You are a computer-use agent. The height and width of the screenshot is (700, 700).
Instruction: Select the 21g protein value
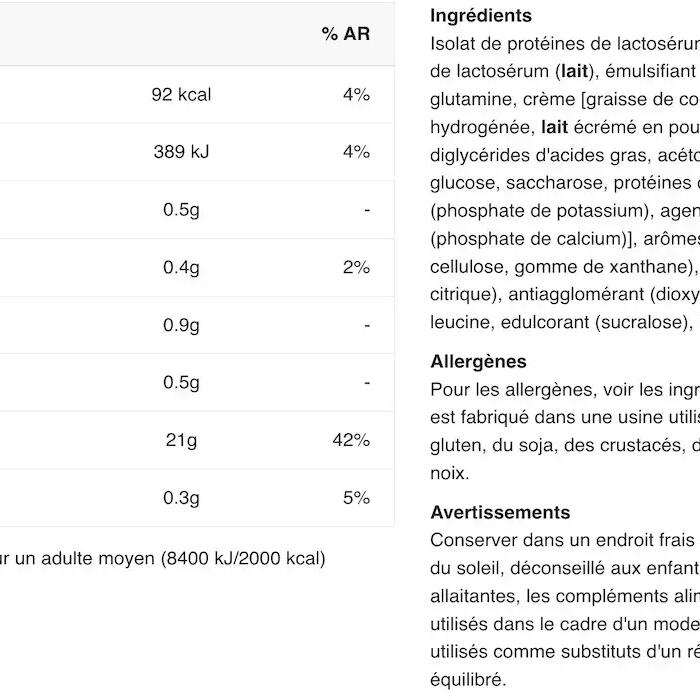181,440
